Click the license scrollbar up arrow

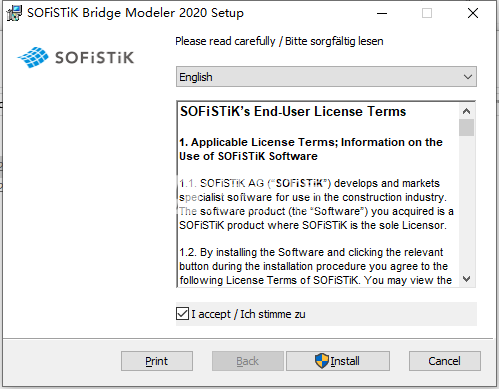[467, 111]
